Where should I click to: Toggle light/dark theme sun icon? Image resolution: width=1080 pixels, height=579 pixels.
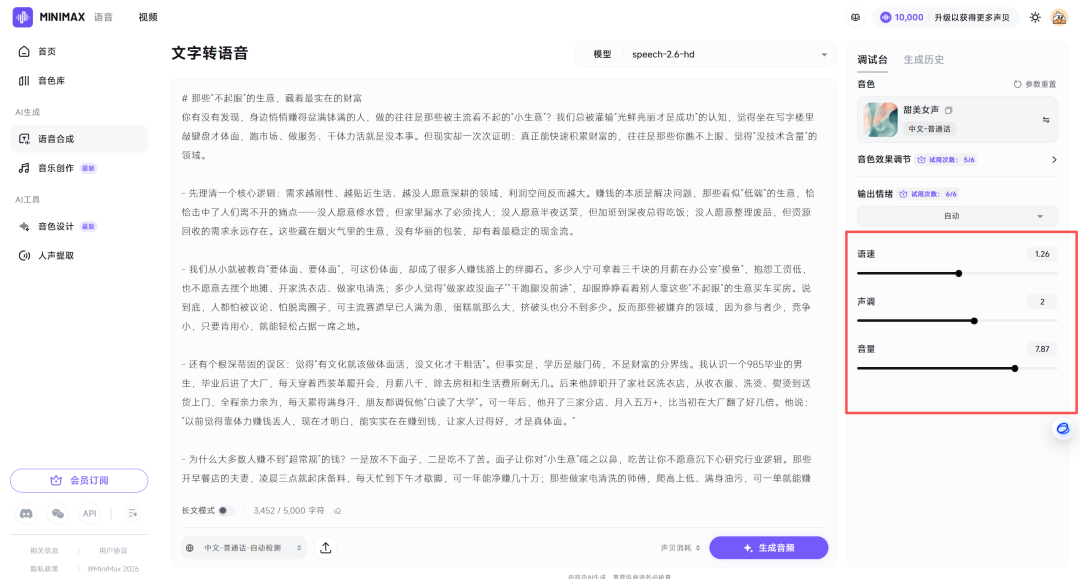coord(1035,17)
